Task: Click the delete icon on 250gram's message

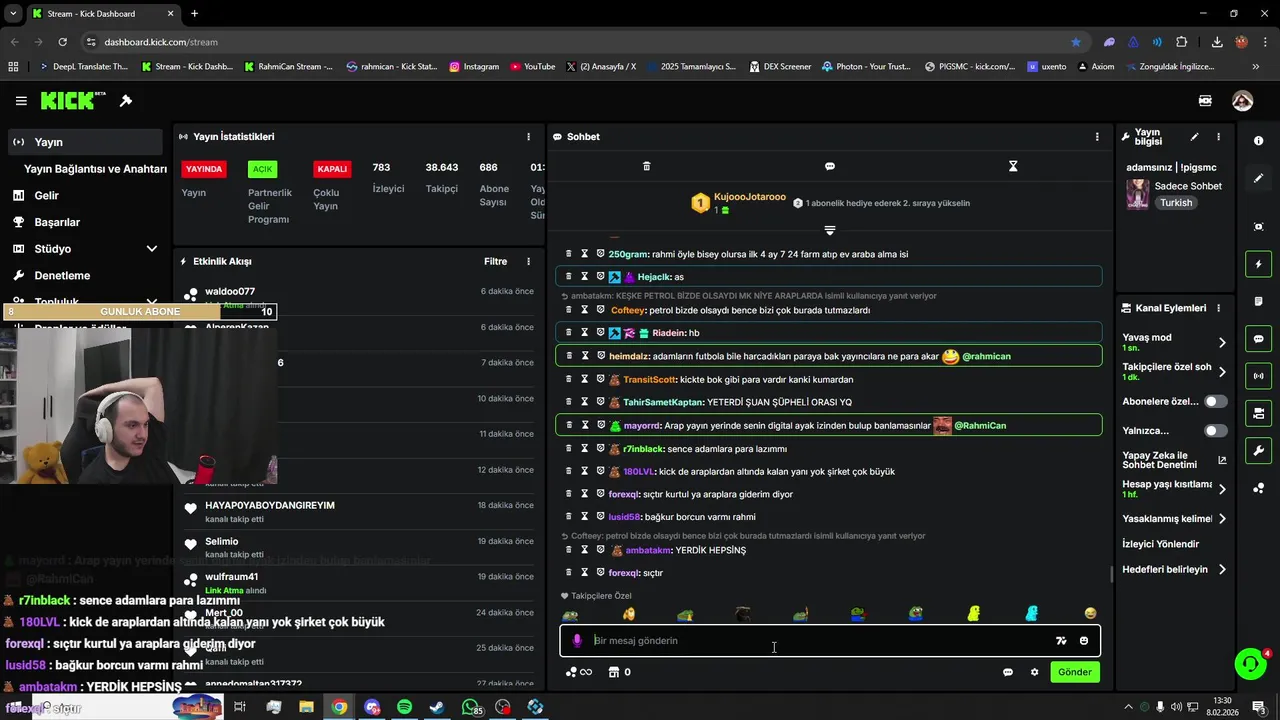Action: click(x=569, y=254)
